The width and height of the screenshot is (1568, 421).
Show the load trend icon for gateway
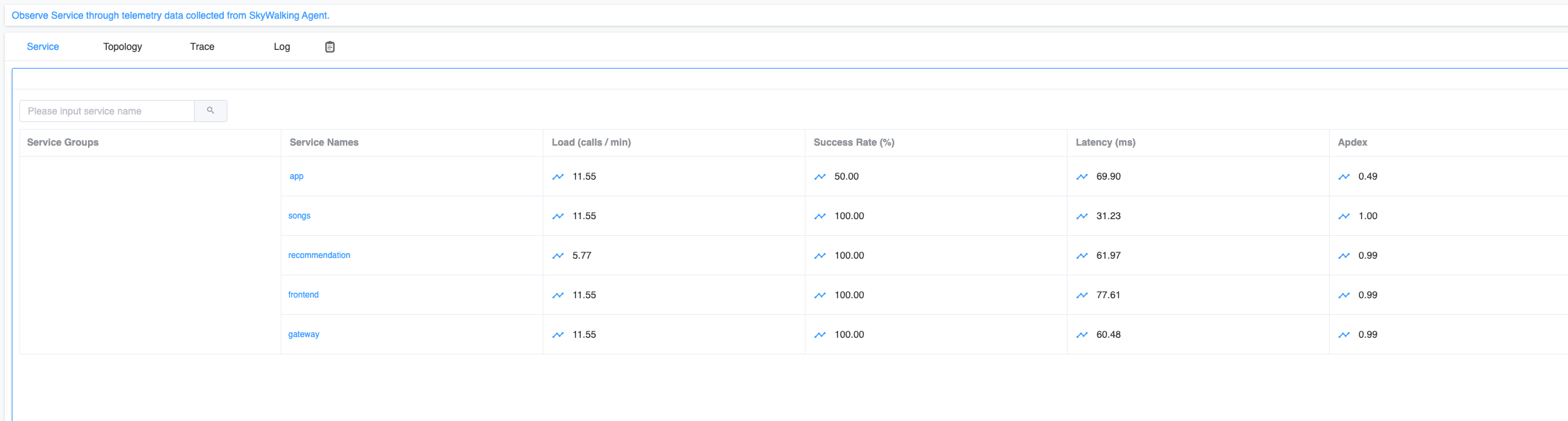pyautogui.click(x=558, y=335)
